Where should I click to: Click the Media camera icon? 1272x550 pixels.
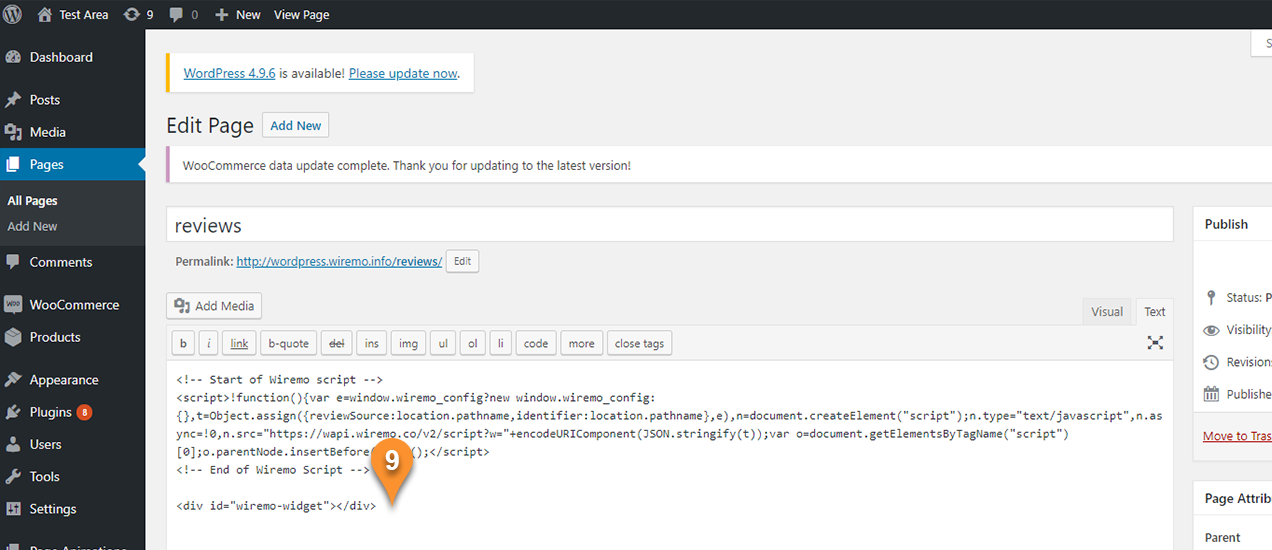coord(13,132)
